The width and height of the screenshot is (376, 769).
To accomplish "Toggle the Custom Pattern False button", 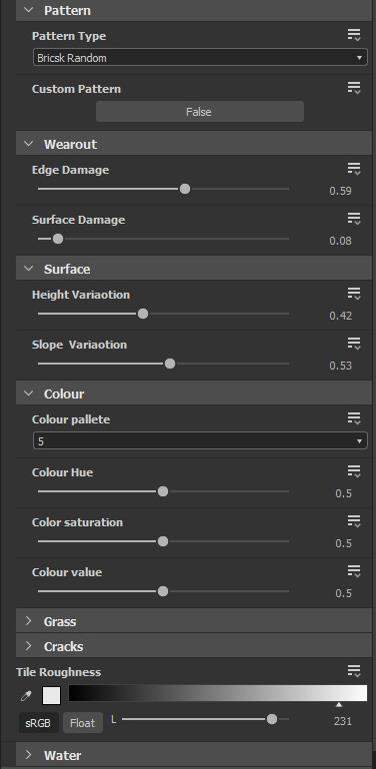I will click(x=200, y=112).
